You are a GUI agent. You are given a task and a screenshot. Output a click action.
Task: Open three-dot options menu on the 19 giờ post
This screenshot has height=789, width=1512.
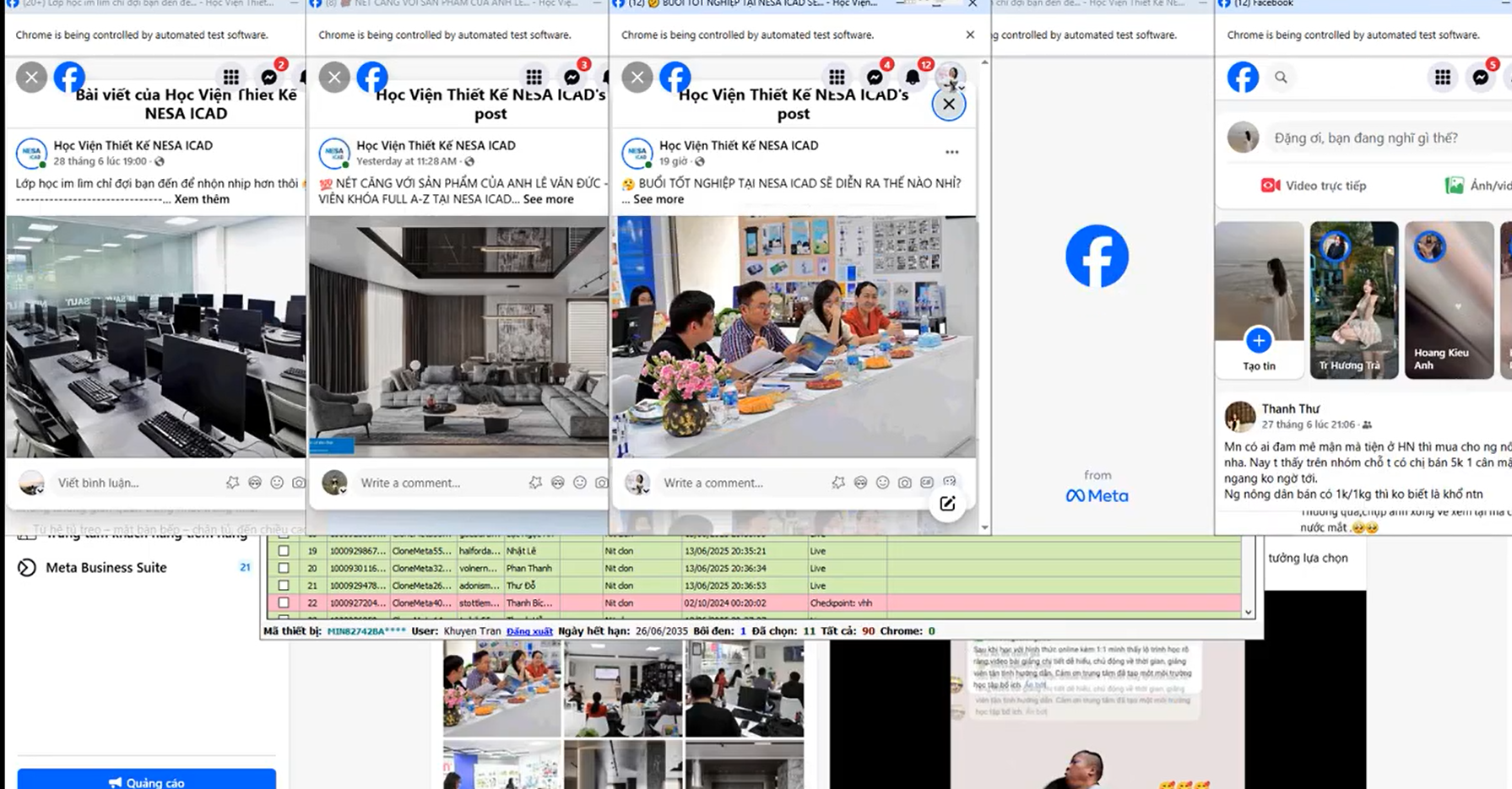tap(951, 153)
